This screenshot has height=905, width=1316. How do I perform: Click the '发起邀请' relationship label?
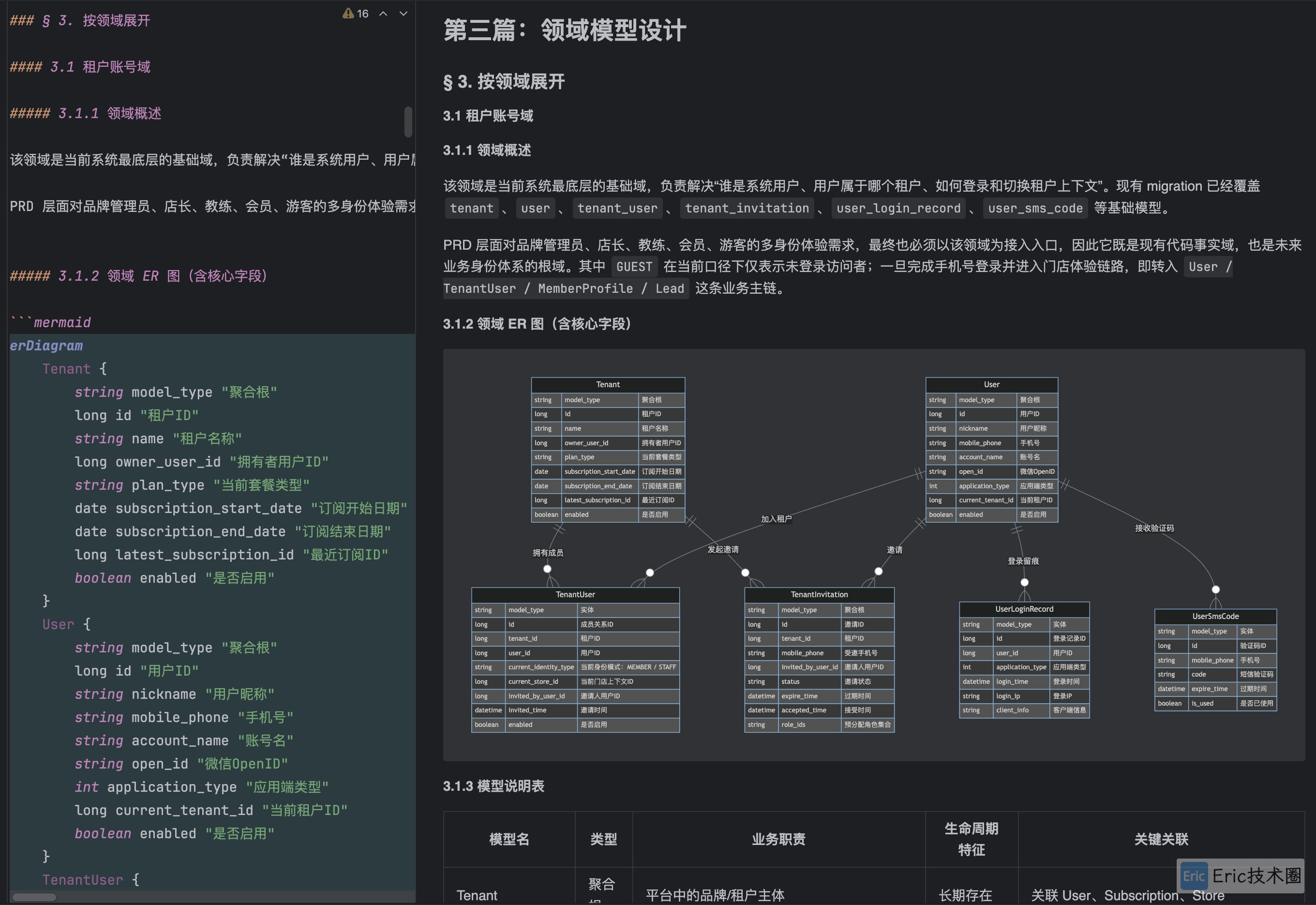723,549
